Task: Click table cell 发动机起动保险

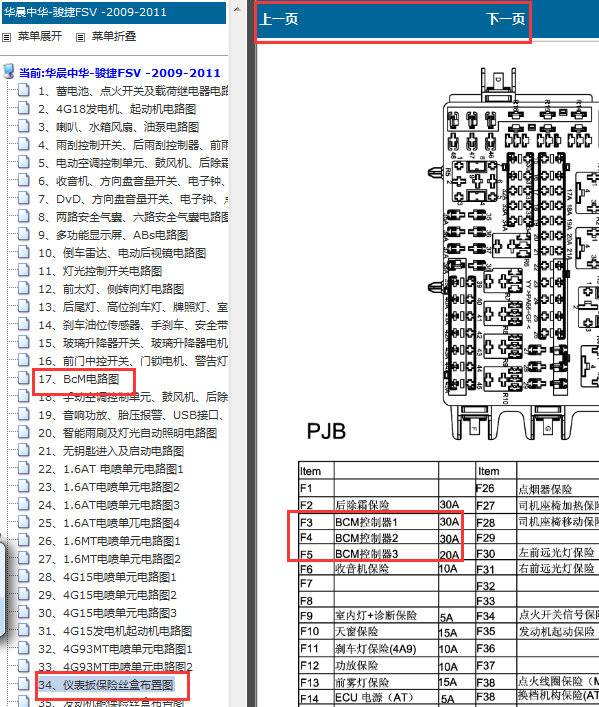Action: click(x=557, y=632)
